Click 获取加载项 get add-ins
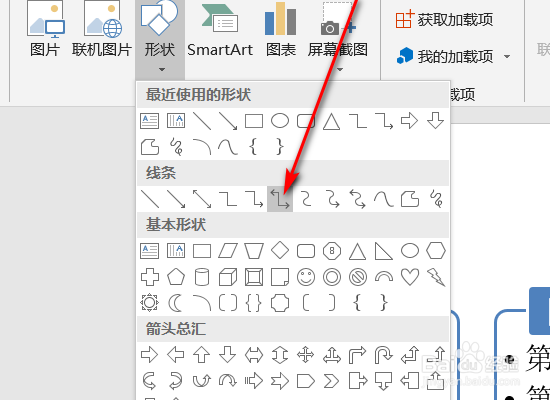The width and height of the screenshot is (550, 400). 444,19
